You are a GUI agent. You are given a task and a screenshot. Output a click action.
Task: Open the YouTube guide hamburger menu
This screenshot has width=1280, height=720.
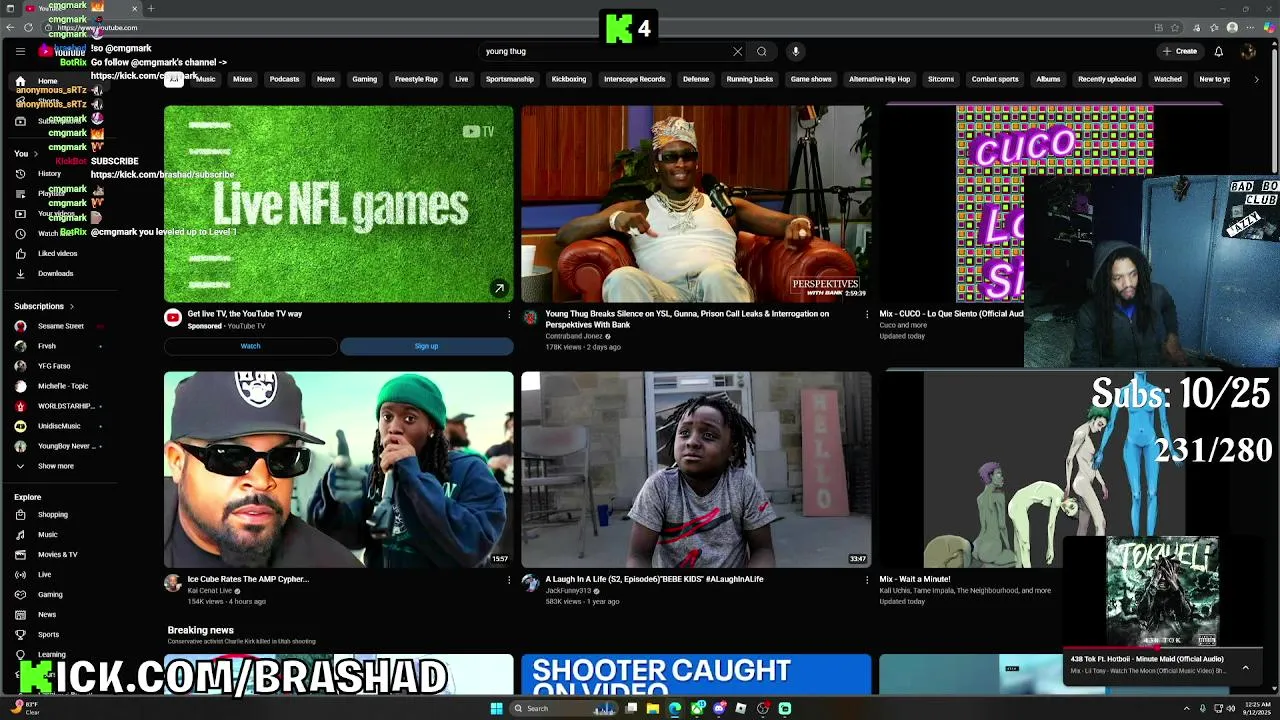tap(20, 51)
